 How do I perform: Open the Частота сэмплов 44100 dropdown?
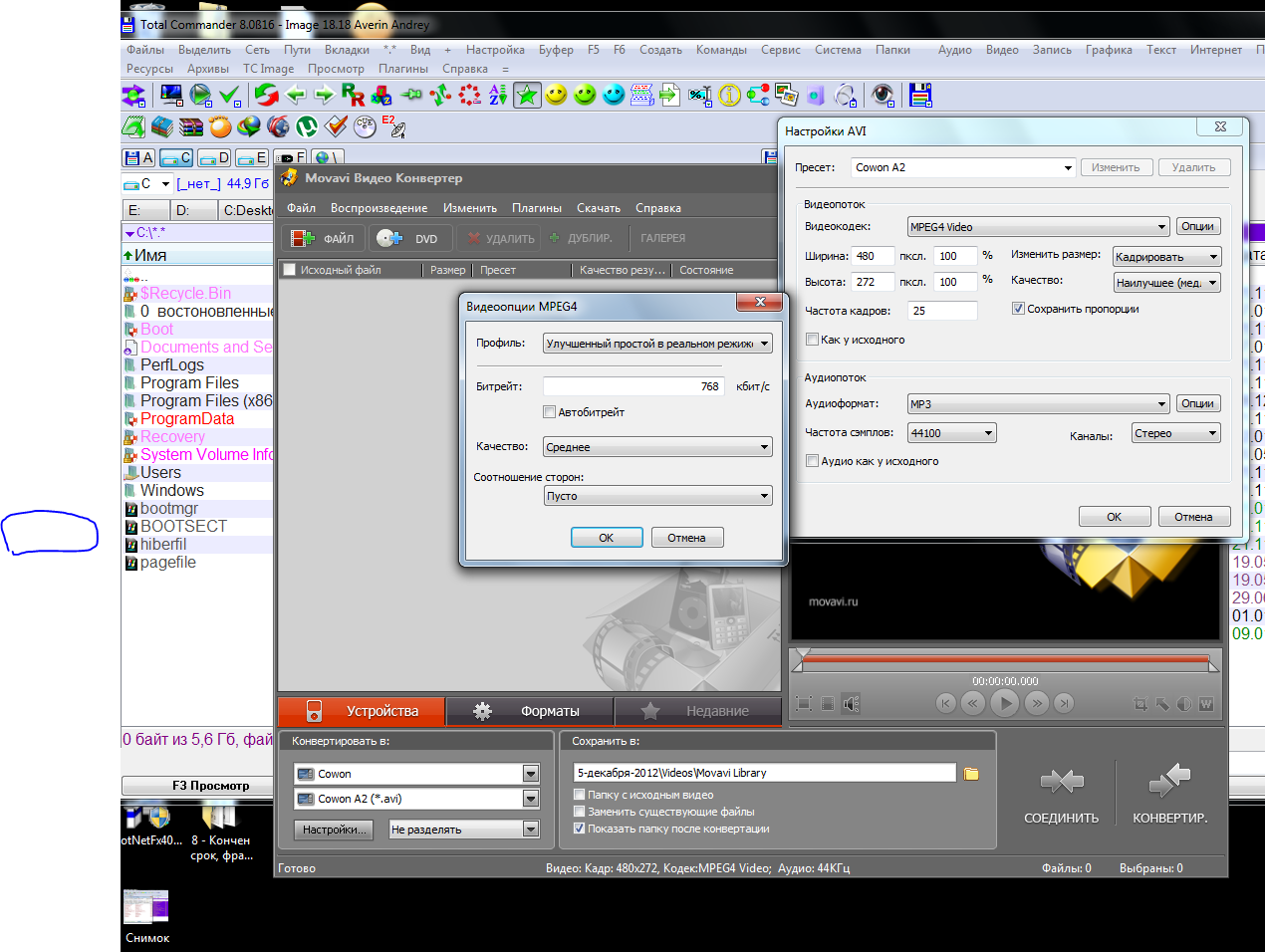[952, 433]
